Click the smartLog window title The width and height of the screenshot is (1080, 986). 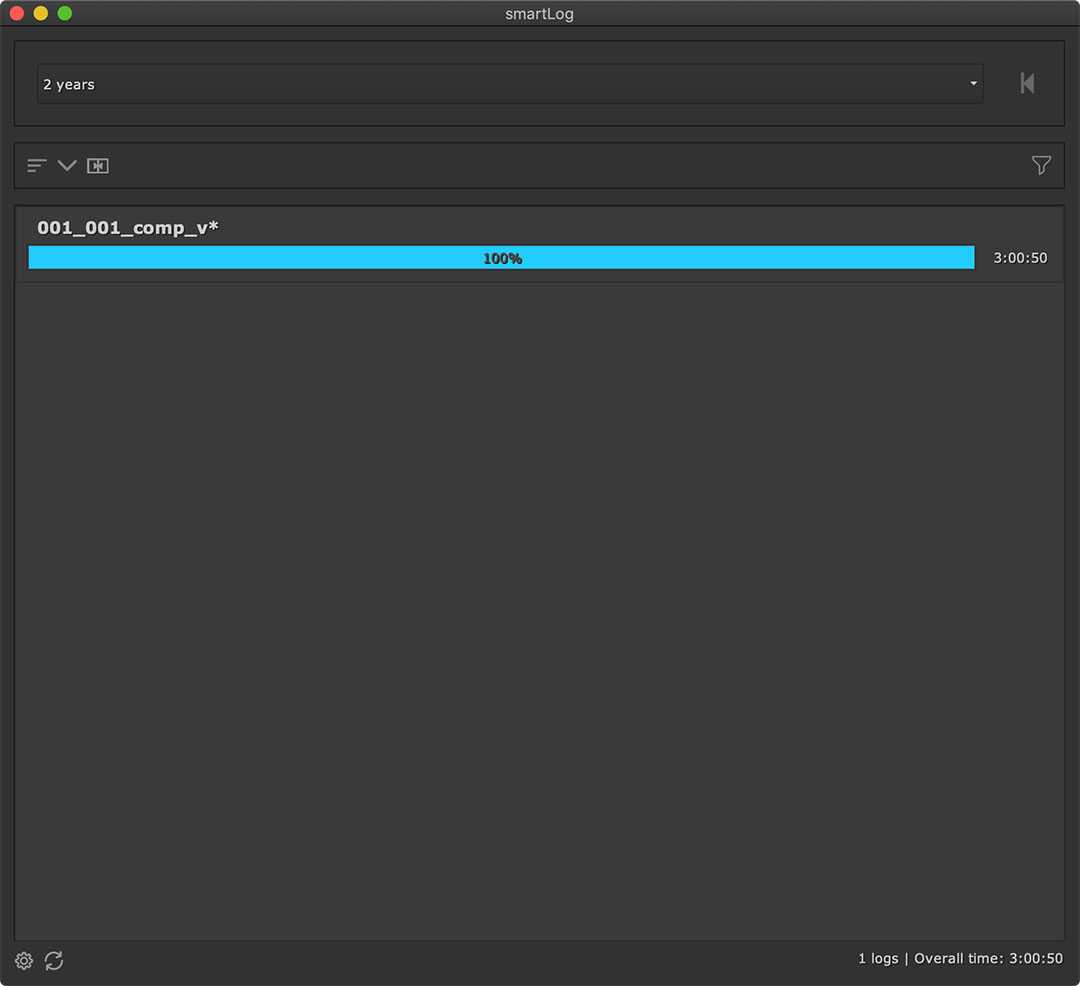(539, 14)
